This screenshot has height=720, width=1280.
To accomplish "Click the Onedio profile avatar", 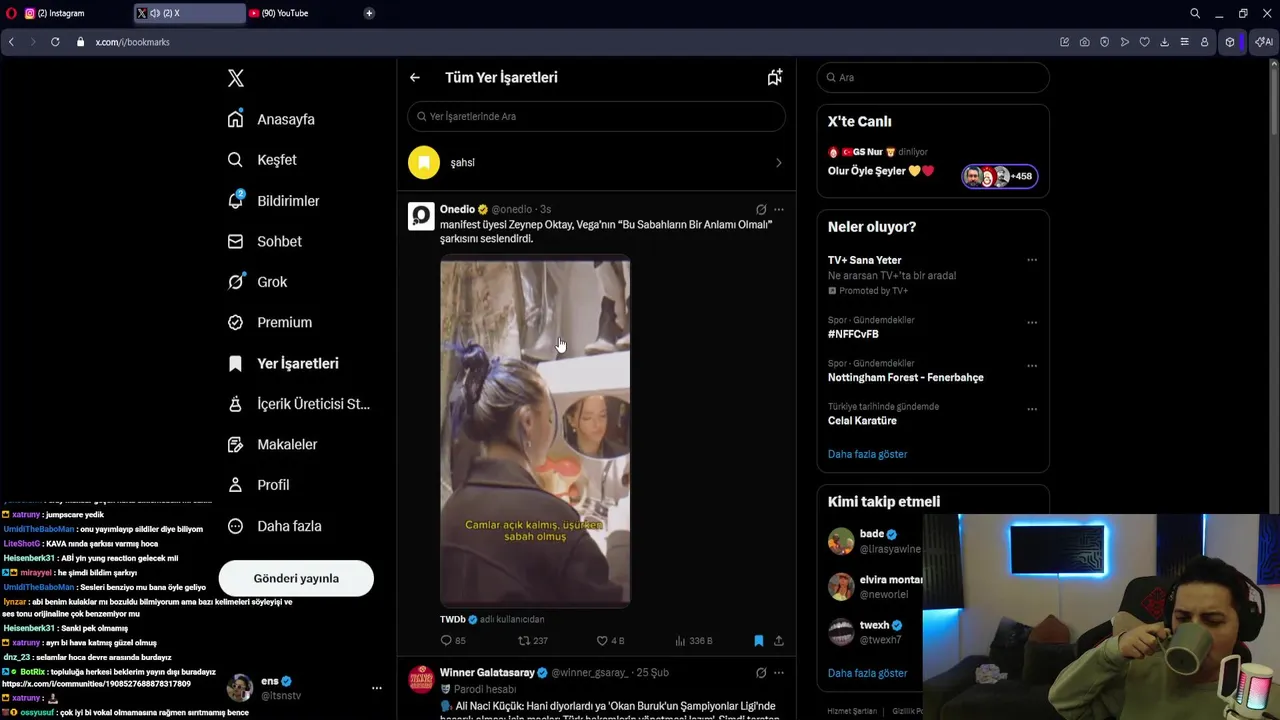I will tap(421, 216).
